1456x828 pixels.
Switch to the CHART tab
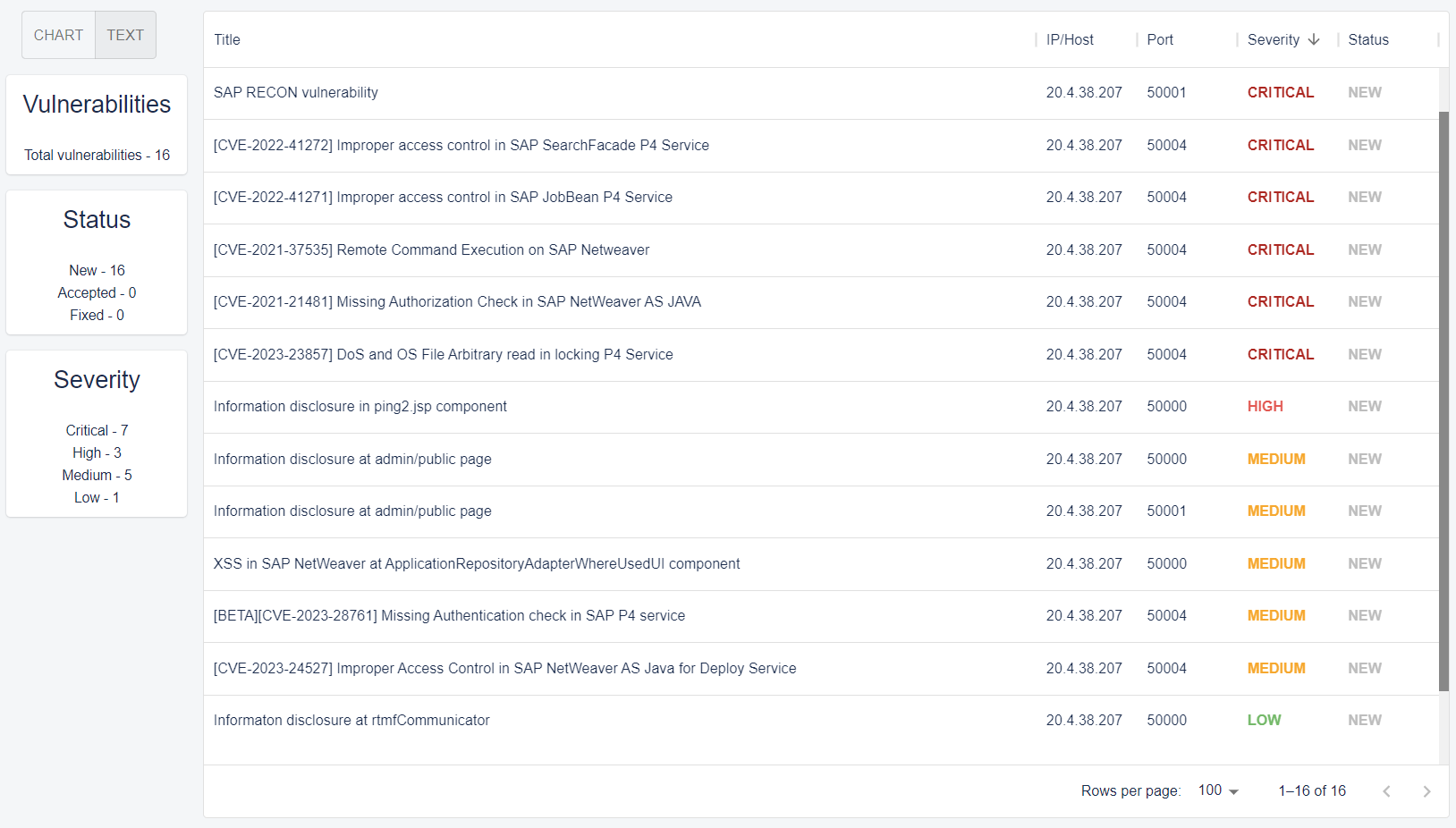[x=57, y=34]
